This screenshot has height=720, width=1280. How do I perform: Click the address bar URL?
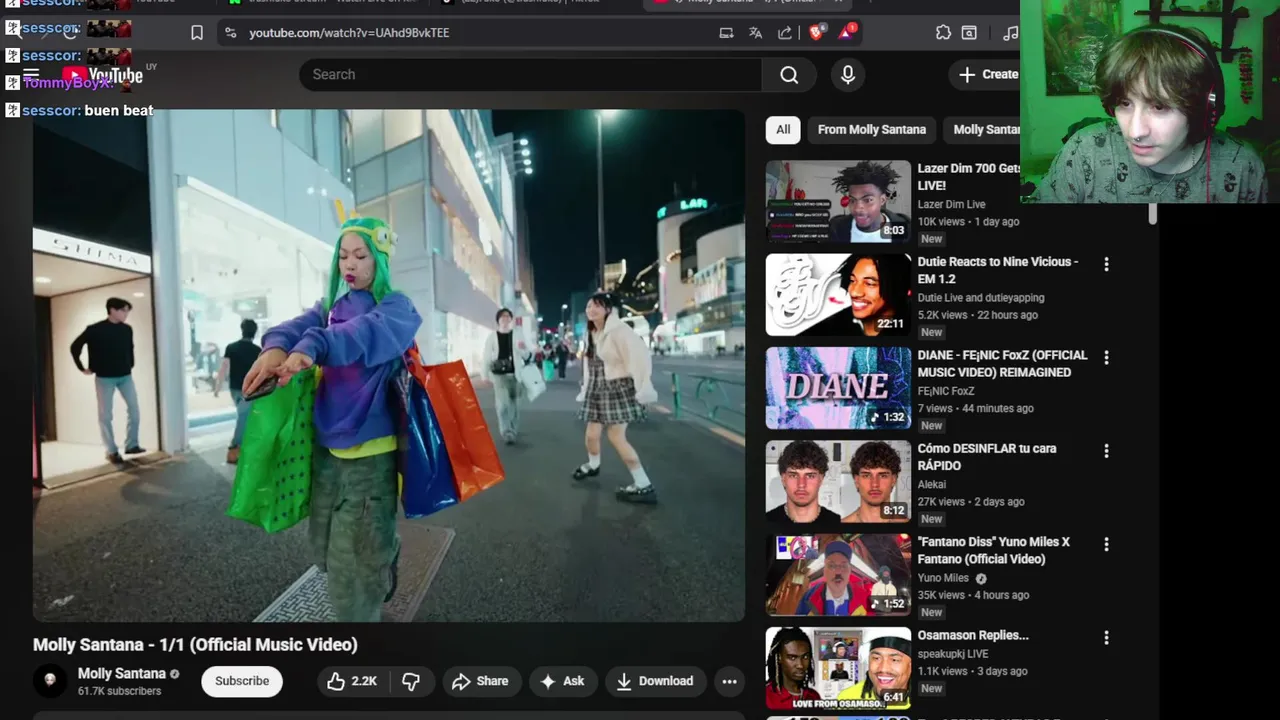(349, 33)
